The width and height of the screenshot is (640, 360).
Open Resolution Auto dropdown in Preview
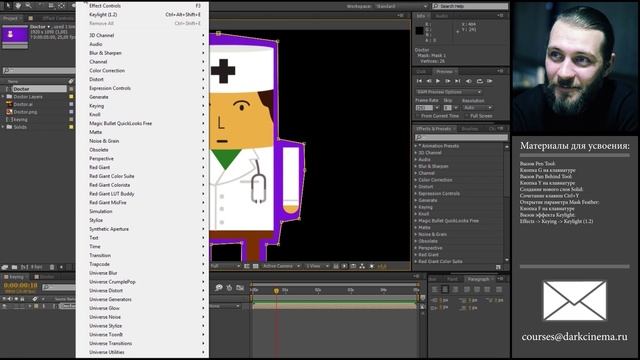(477, 108)
